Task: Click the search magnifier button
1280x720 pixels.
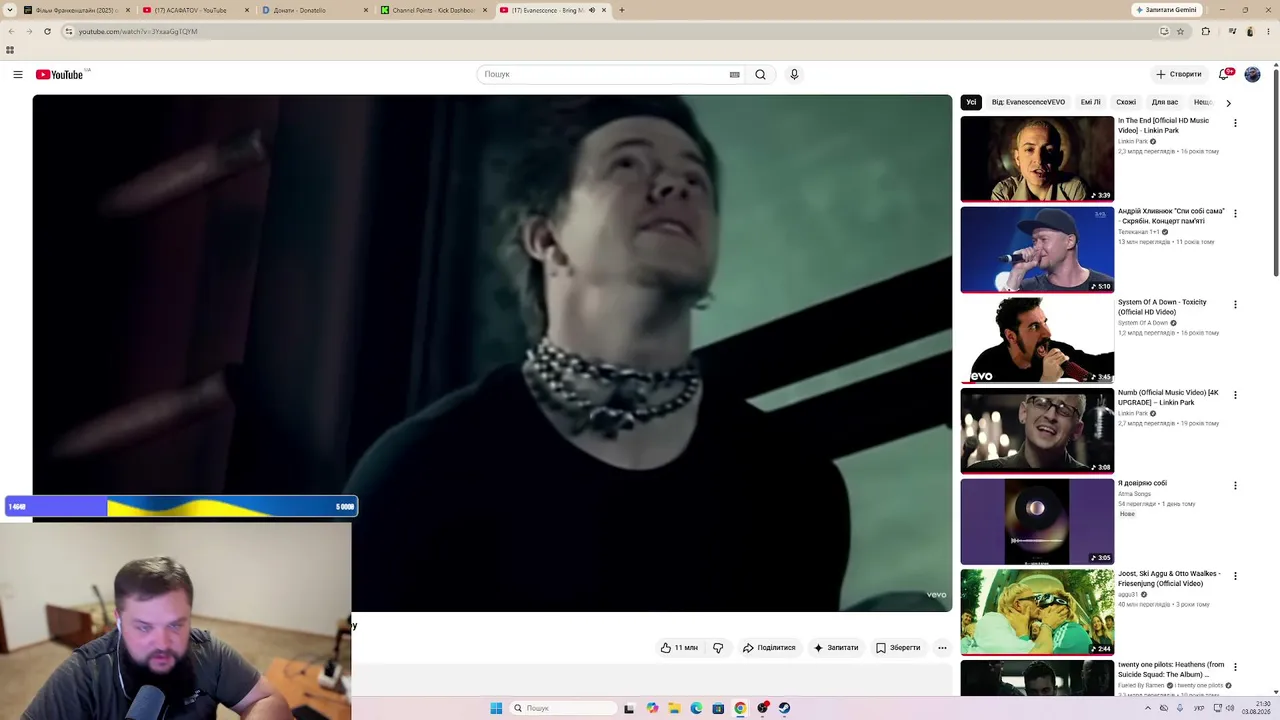Action: (x=760, y=74)
